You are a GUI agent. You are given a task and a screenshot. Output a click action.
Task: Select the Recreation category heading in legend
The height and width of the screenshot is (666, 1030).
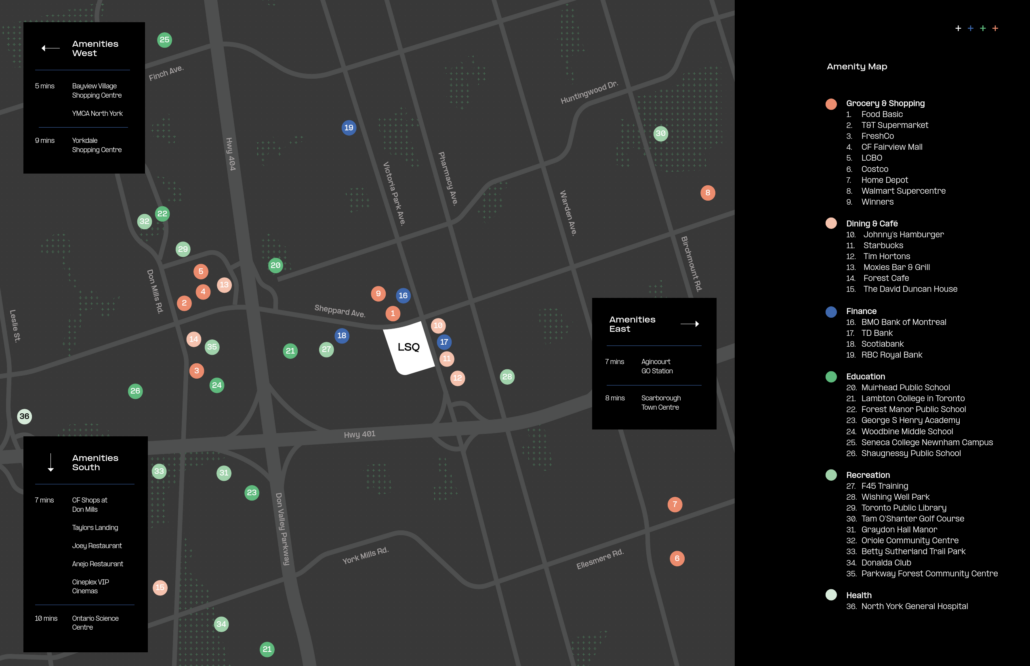click(867, 475)
